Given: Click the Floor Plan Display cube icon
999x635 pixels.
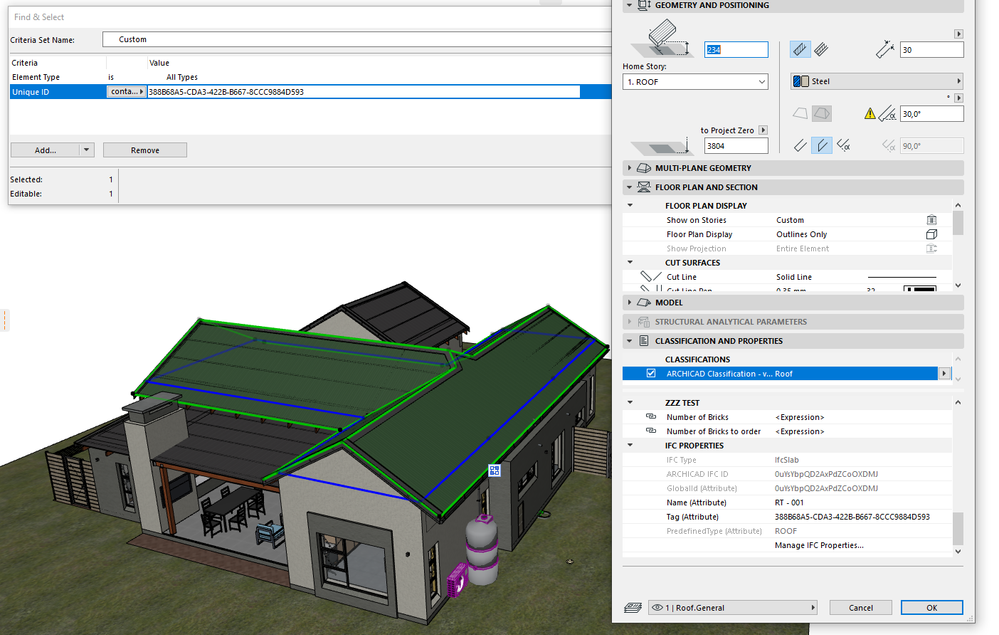Looking at the screenshot, I should pyautogui.click(x=931, y=234).
